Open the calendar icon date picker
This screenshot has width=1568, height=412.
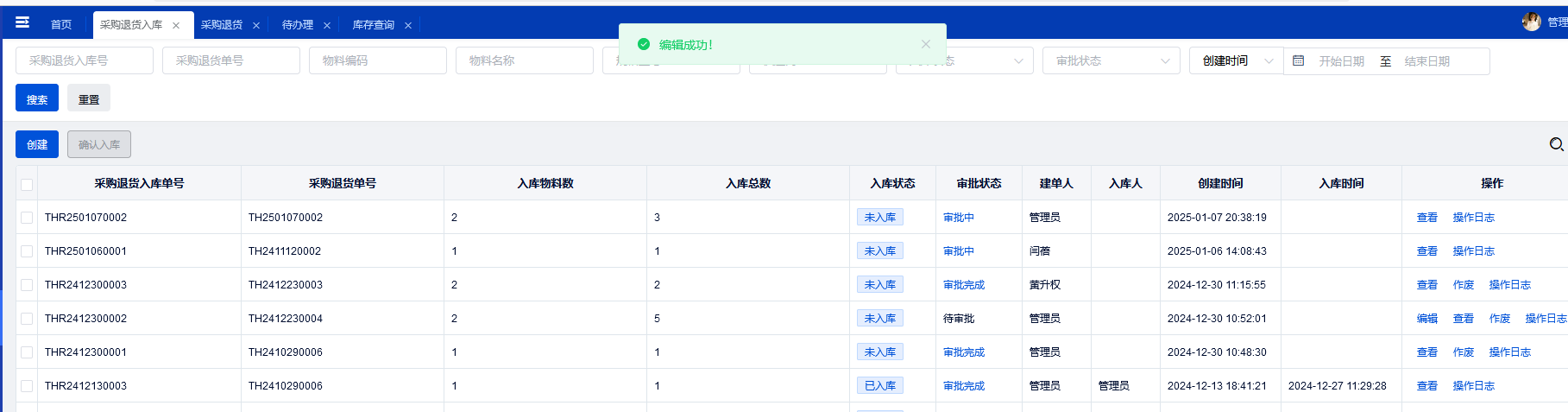click(x=1299, y=60)
